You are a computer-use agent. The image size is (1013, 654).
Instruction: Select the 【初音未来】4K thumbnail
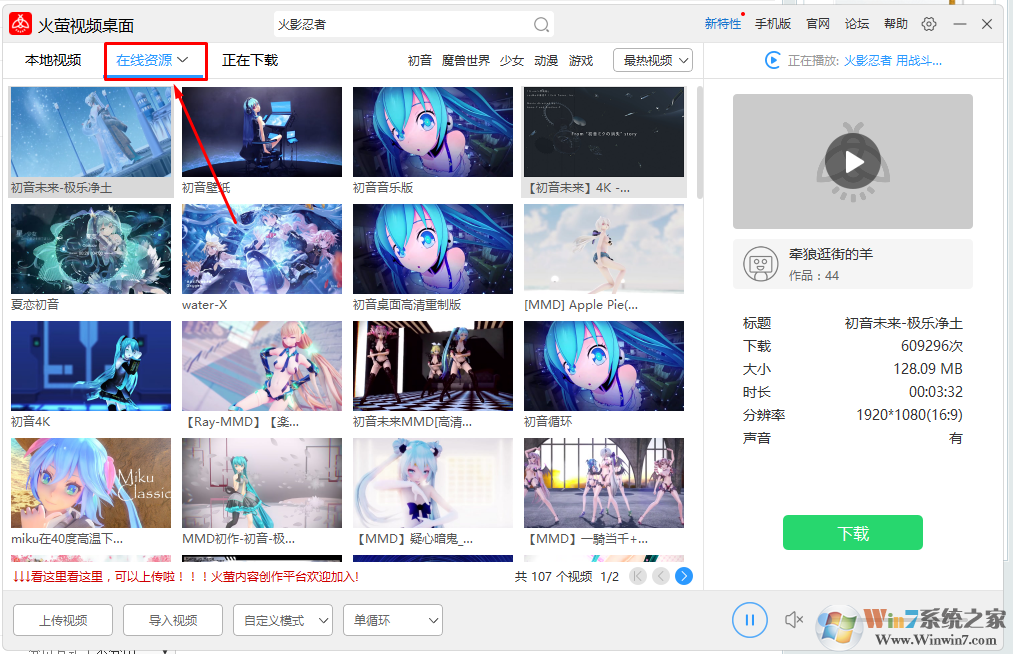[603, 132]
